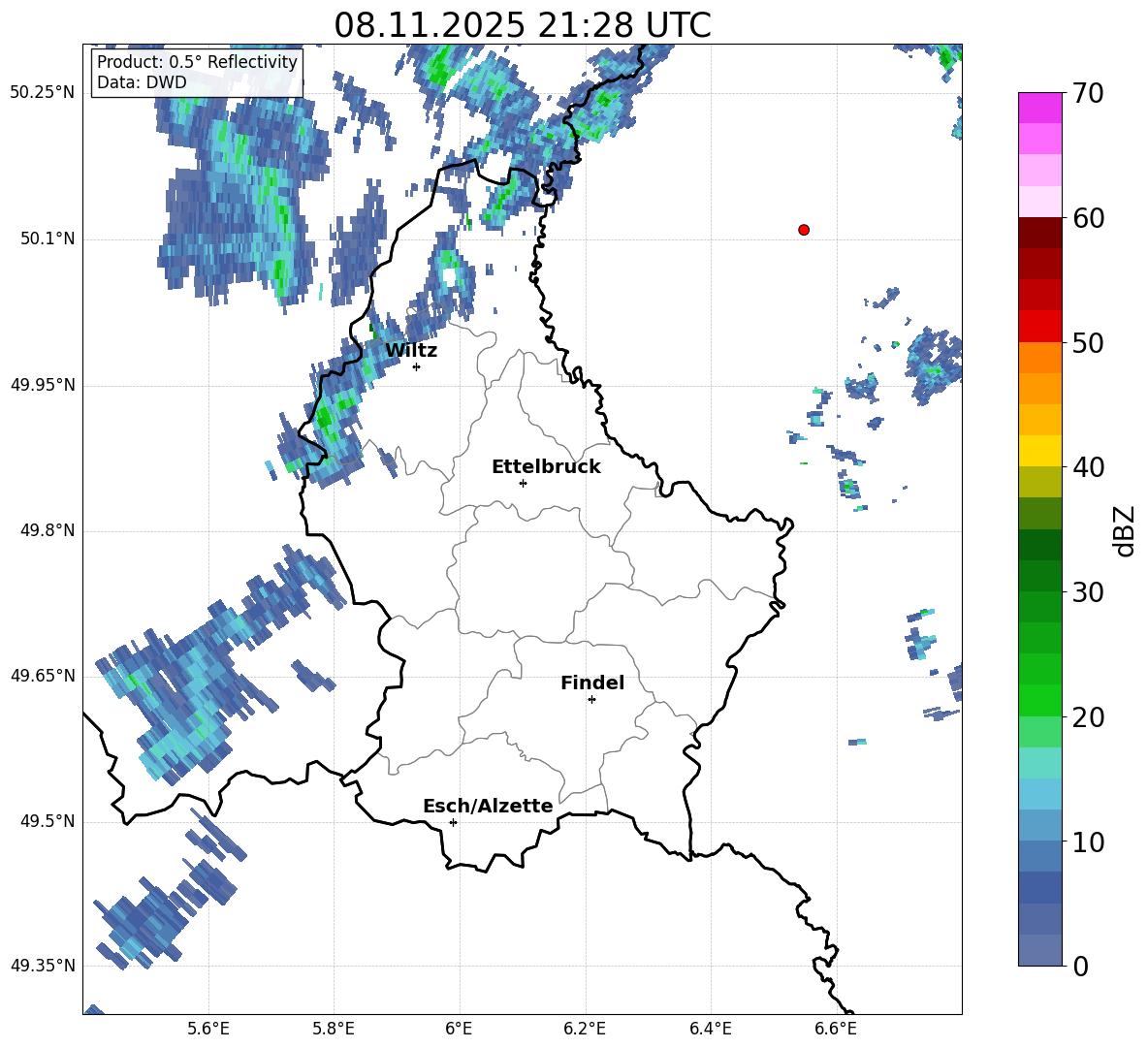Click the 70 tick on dBZ colorbar
Image resolution: width=1148 pixels, height=1048 pixels.
(1089, 94)
